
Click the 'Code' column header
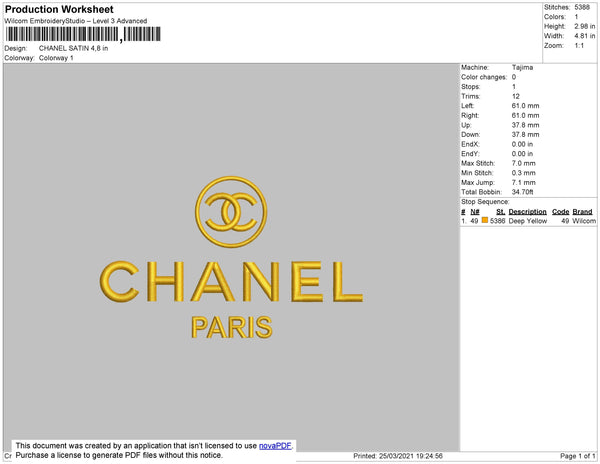[560, 212]
